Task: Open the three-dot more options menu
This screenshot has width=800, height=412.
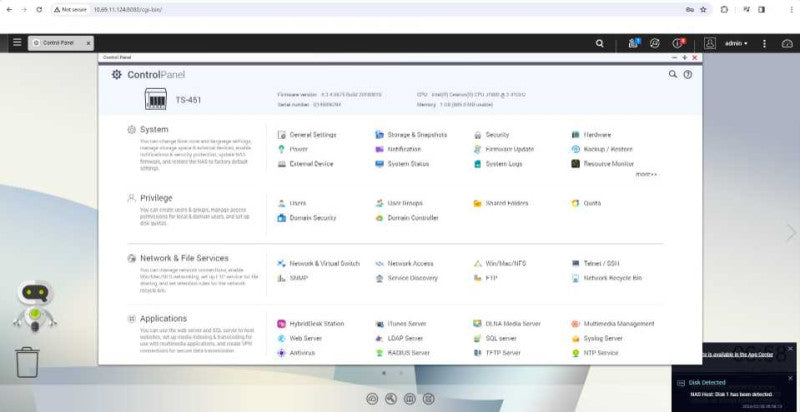Action: pyautogui.click(x=764, y=44)
